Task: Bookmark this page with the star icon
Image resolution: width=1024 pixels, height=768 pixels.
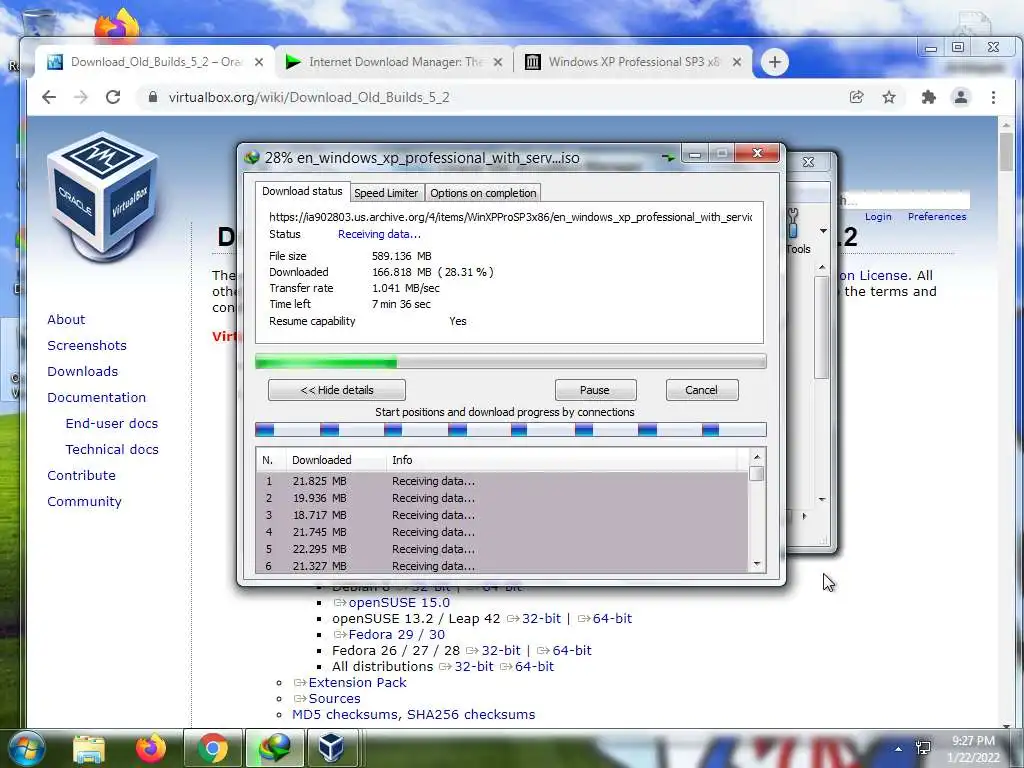Action: [x=889, y=97]
